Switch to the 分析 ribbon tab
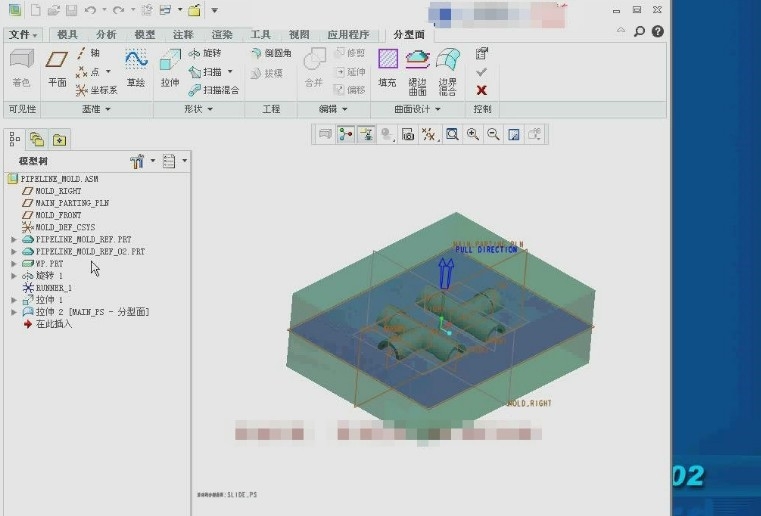761x516 pixels. click(106, 34)
